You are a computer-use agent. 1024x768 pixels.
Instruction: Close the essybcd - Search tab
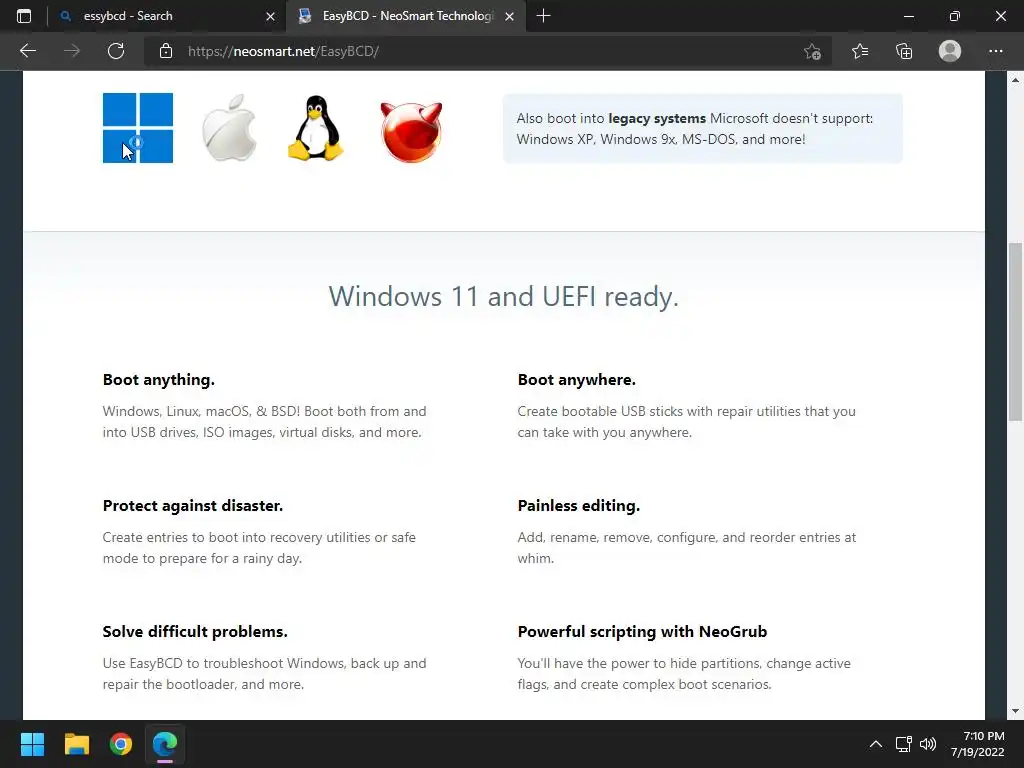[x=270, y=16]
